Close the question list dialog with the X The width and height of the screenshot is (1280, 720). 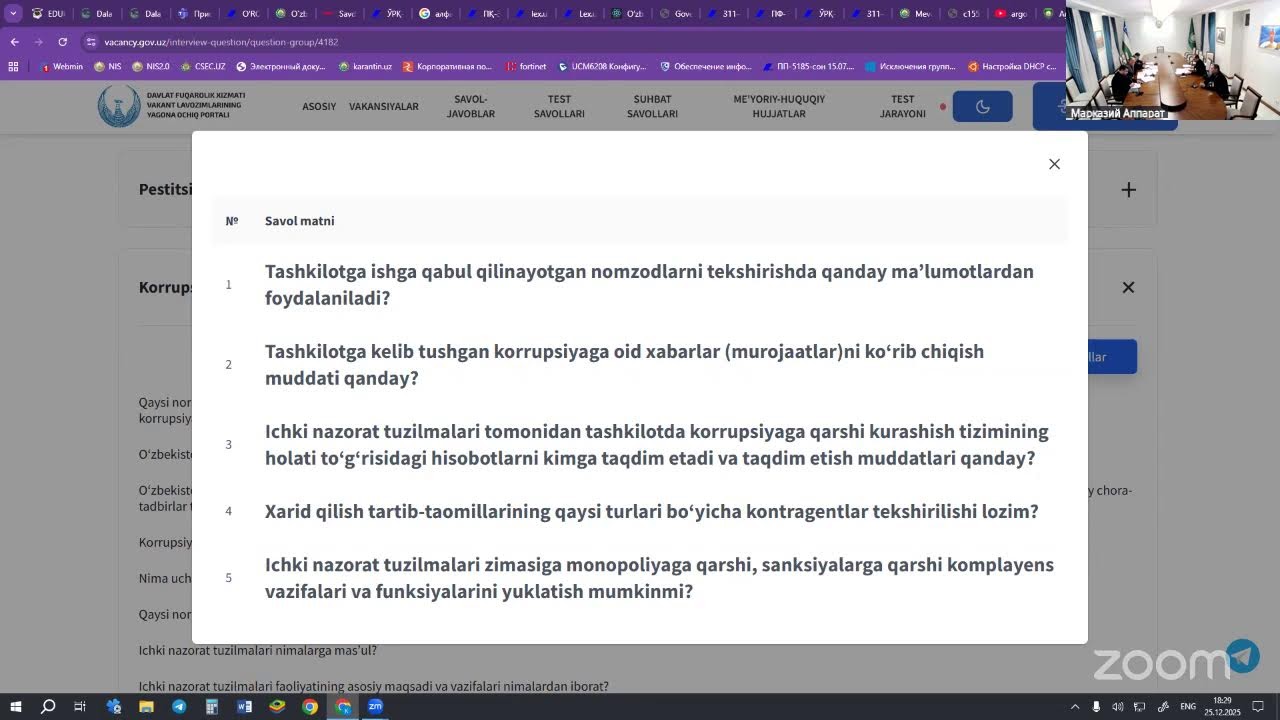coord(1054,164)
